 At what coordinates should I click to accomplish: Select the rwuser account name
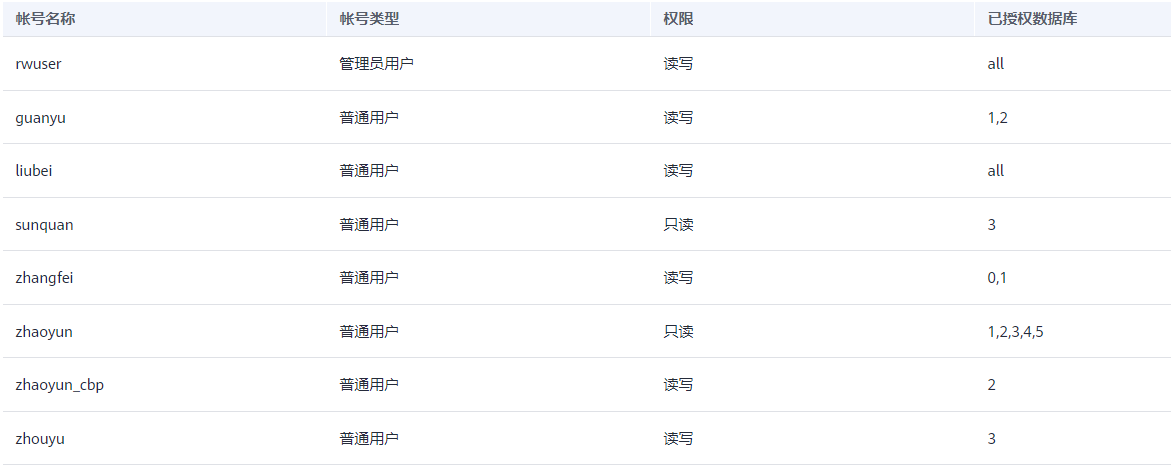(x=39, y=64)
